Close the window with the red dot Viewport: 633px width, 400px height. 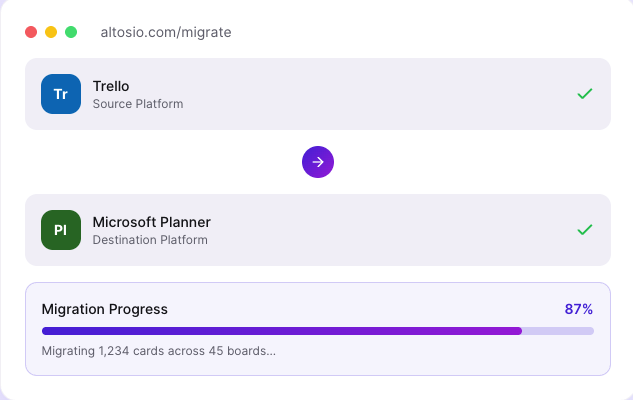(31, 32)
